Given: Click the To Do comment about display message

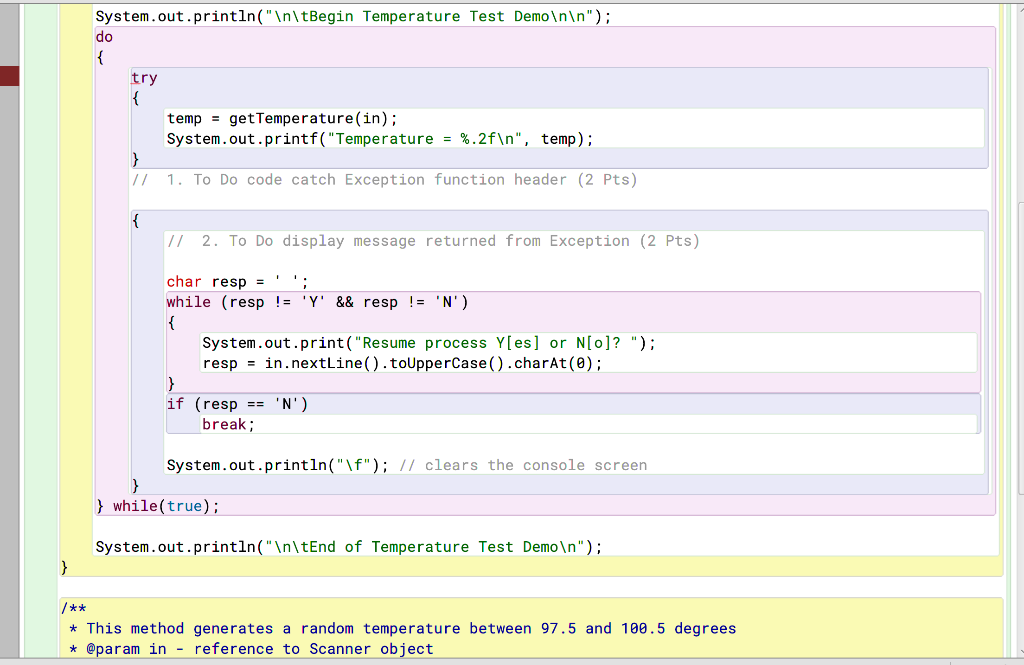Looking at the screenshot, I should click(430, 240).
